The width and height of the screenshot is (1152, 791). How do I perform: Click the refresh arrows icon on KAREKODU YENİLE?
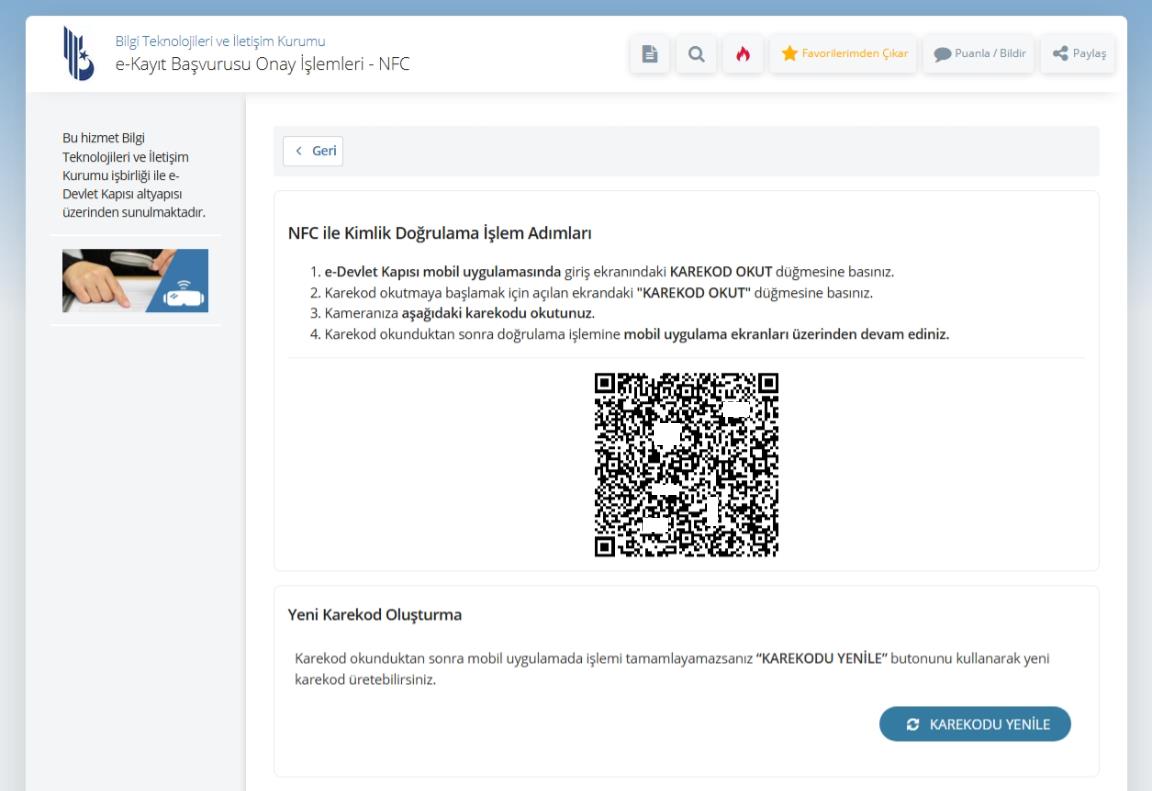[x=912, y=724]
